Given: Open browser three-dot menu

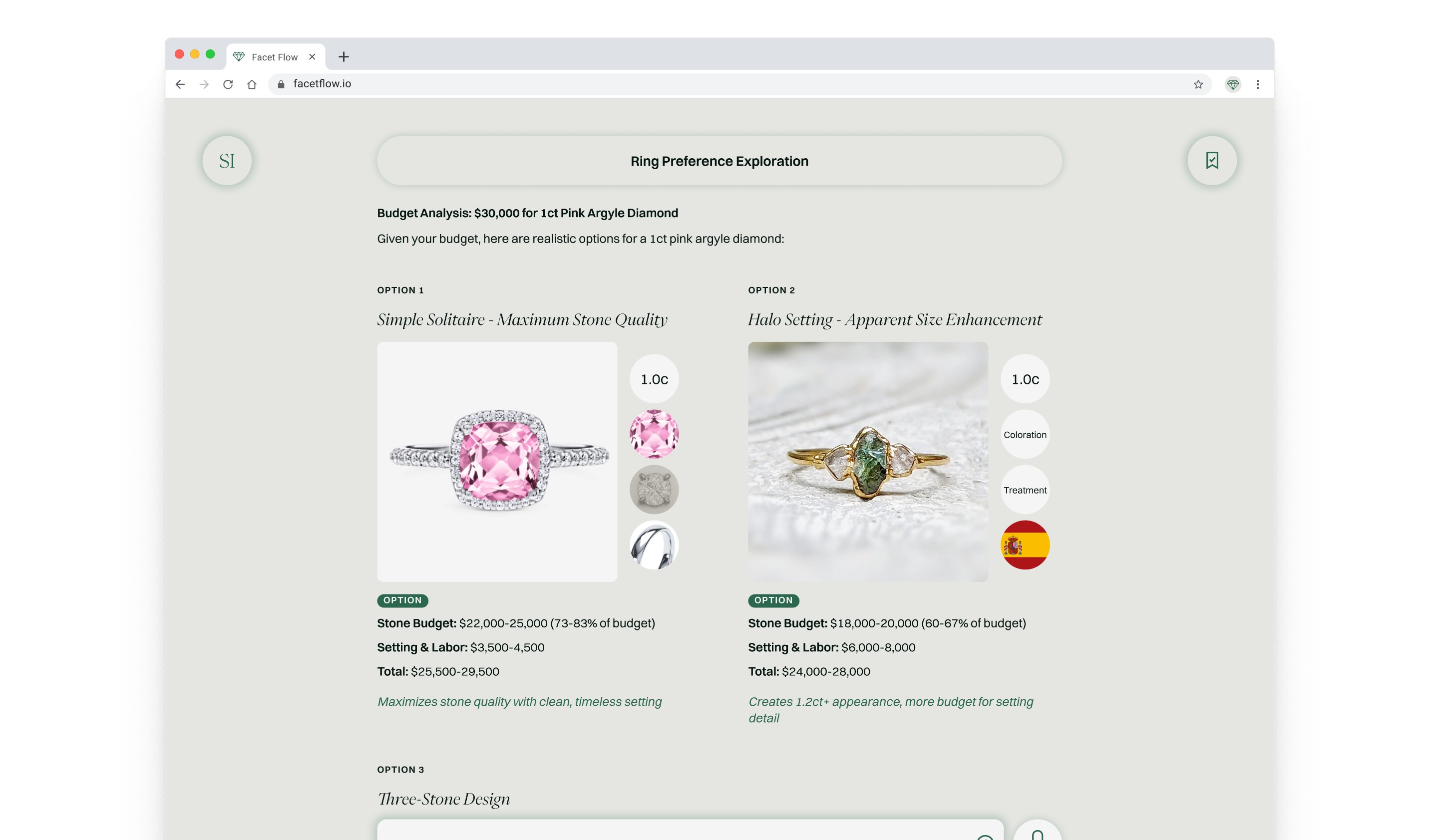Looking at the screenshot, I should [1257, 84].
